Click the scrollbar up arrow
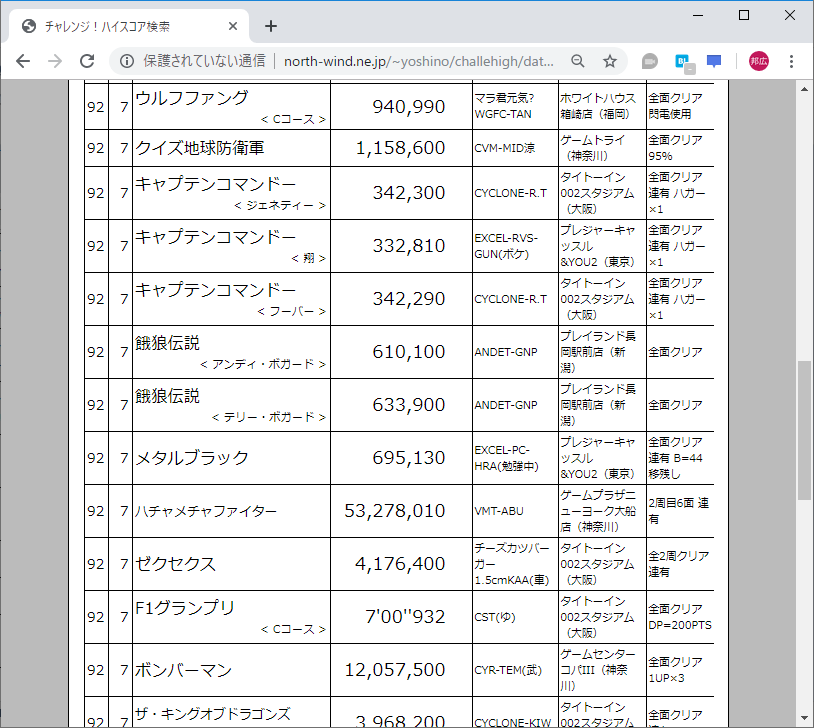The image size is (814, 728). tap(804, 89)
